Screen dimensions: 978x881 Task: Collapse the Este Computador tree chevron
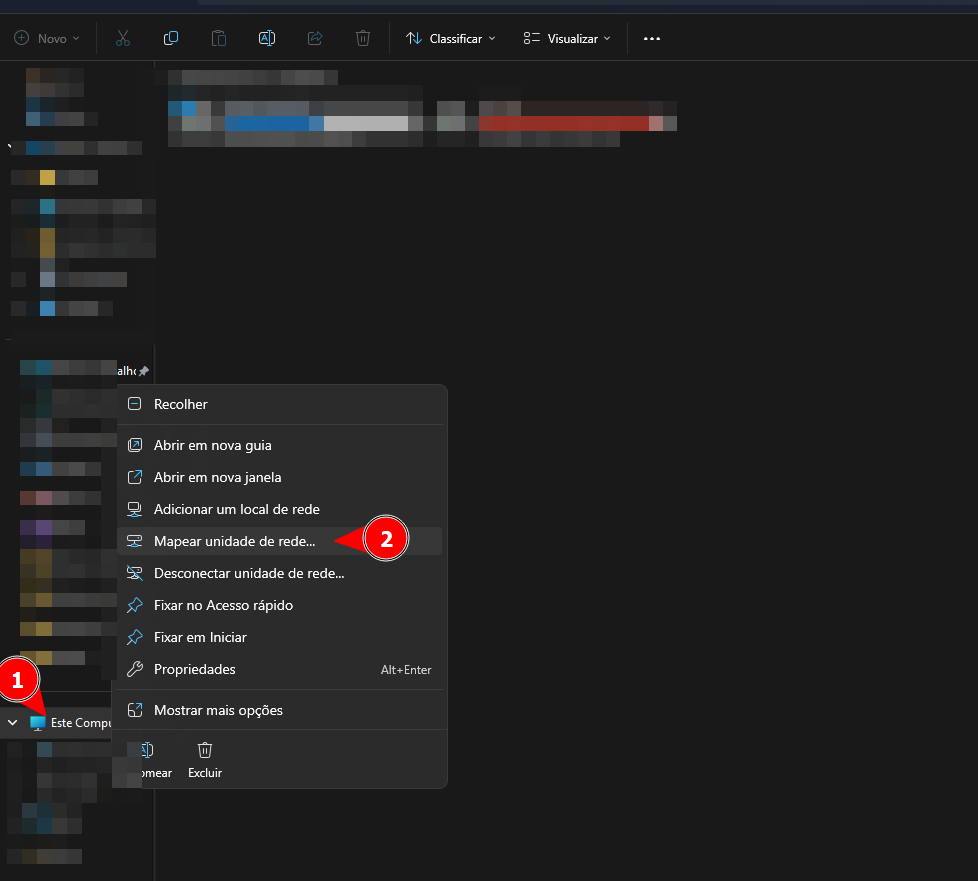click(13, 722)
